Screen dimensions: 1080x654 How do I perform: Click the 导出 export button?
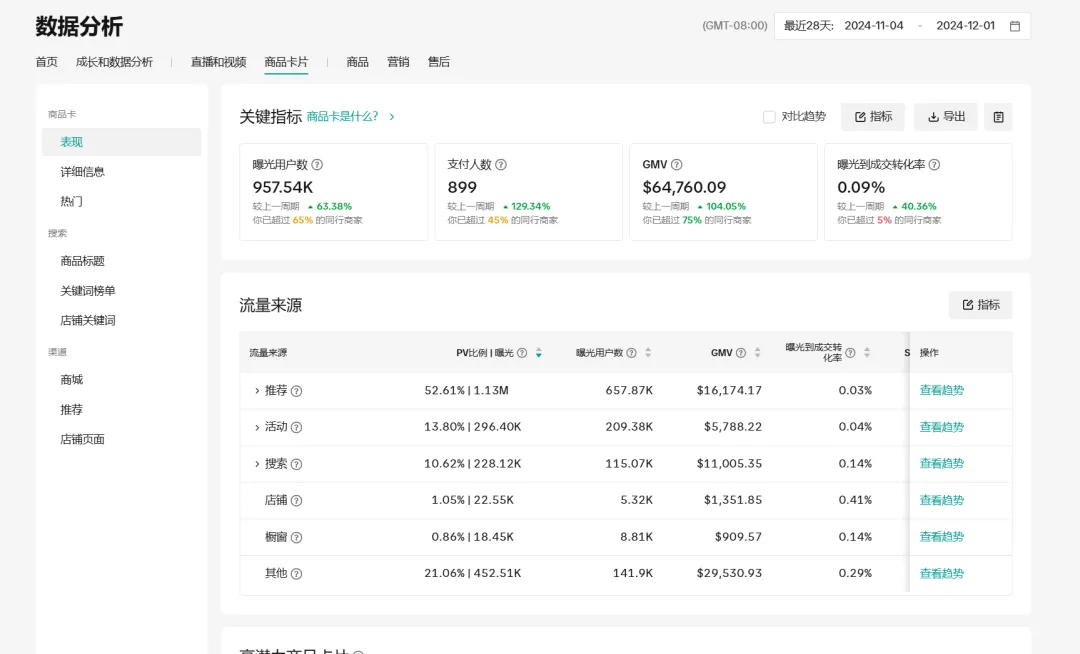click(946, 117)
